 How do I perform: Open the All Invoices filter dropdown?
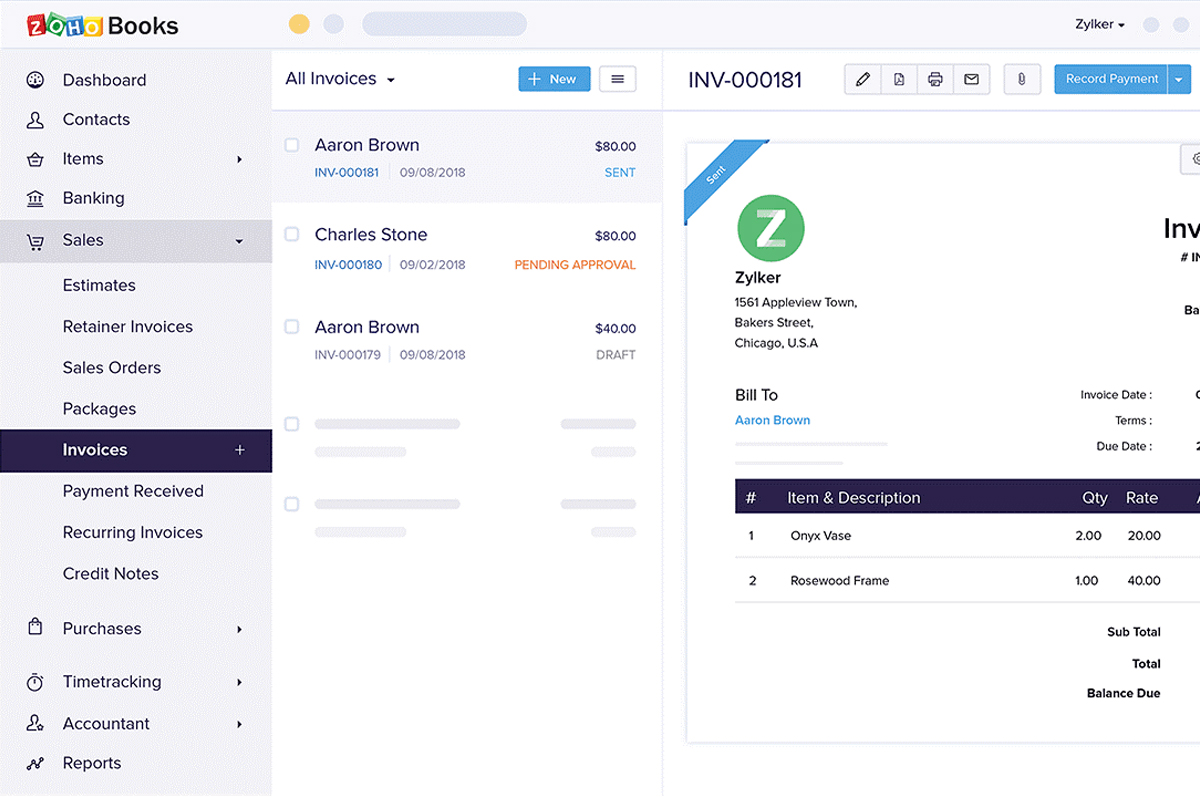(340, 79)
